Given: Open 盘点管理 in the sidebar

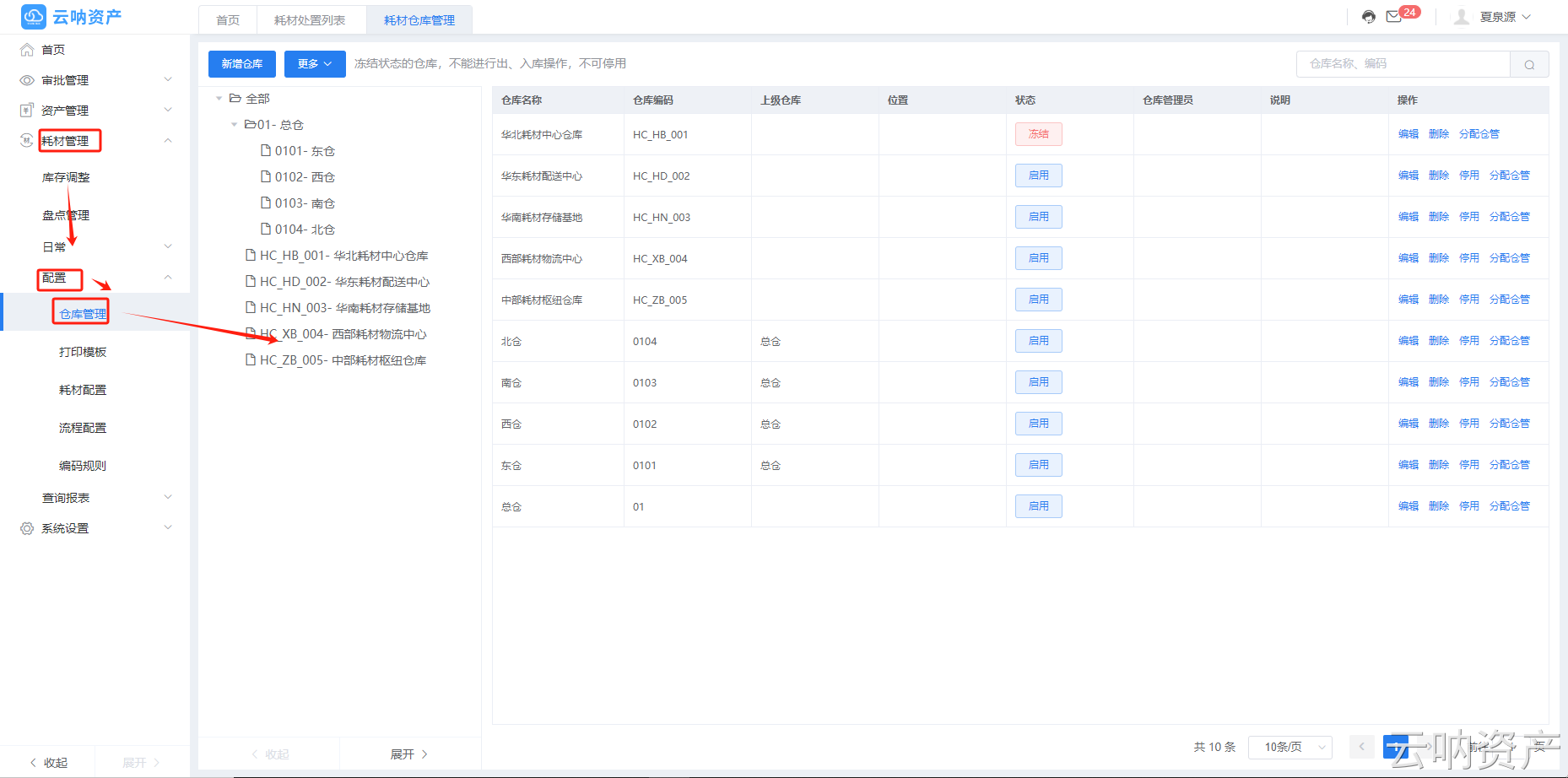Looking at the screenshot, I should [x=66, y=215].
